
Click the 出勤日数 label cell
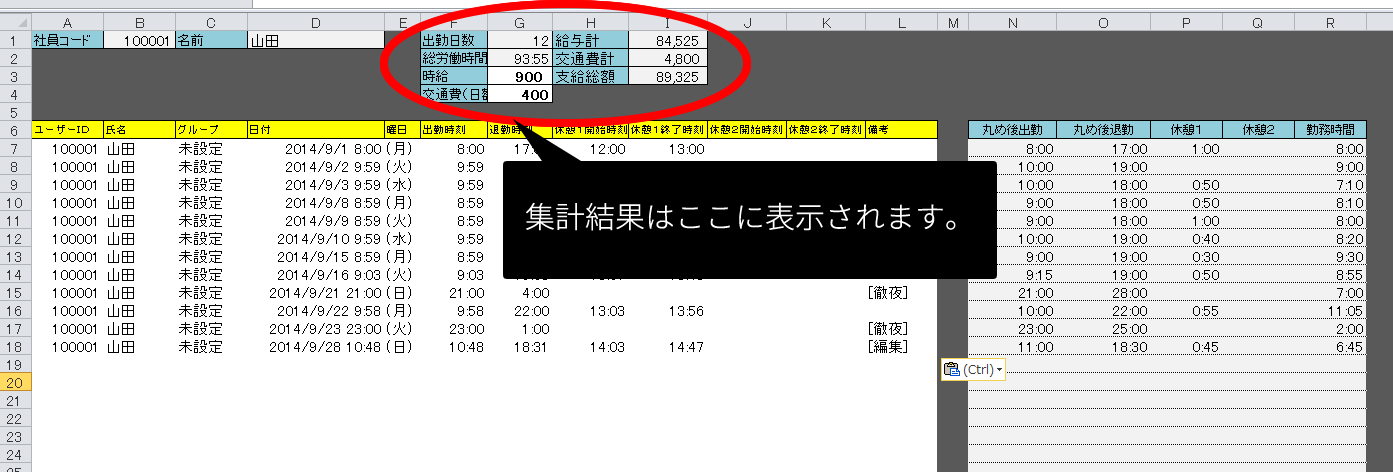454,40
